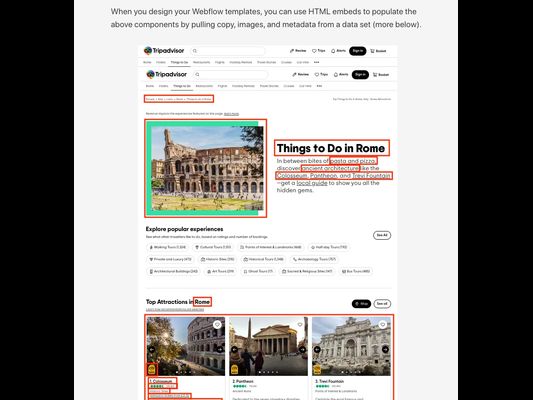Select Sacred & Religious Sites chip
The height and width of the screenshot is (400, 533).
coord(307,272)
